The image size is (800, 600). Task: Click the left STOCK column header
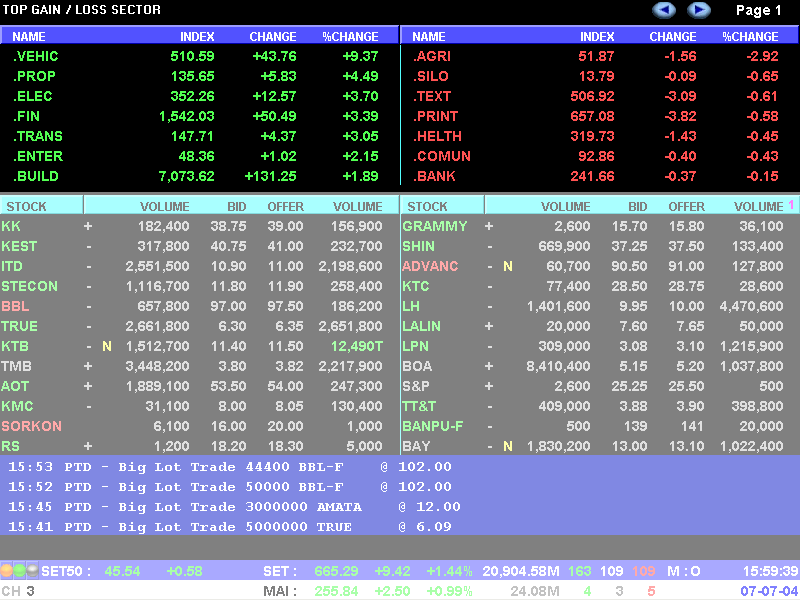[27, 207]
